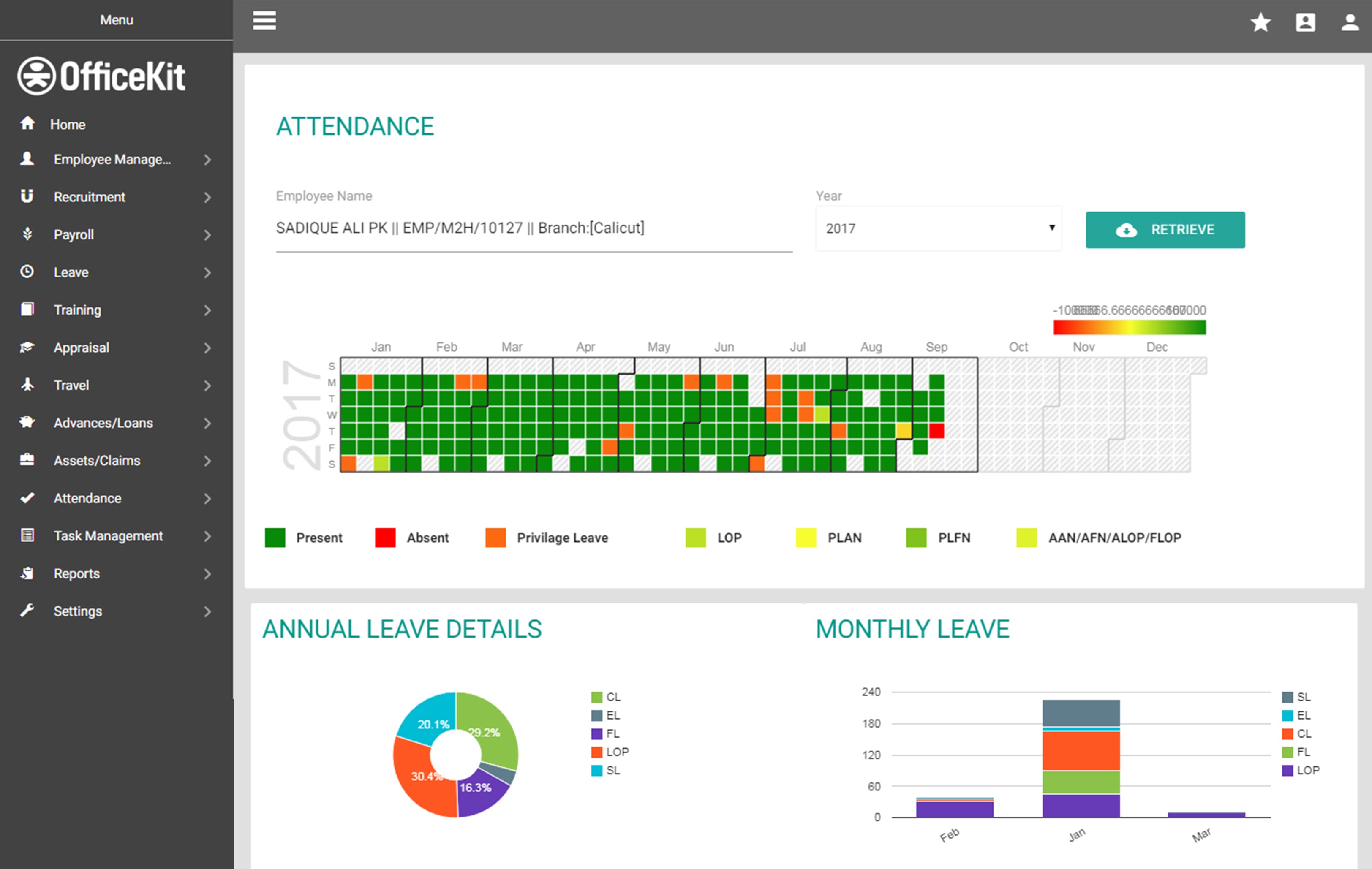
Task: Expand the Recruitment submenu arrow
Action: (207, 198)
